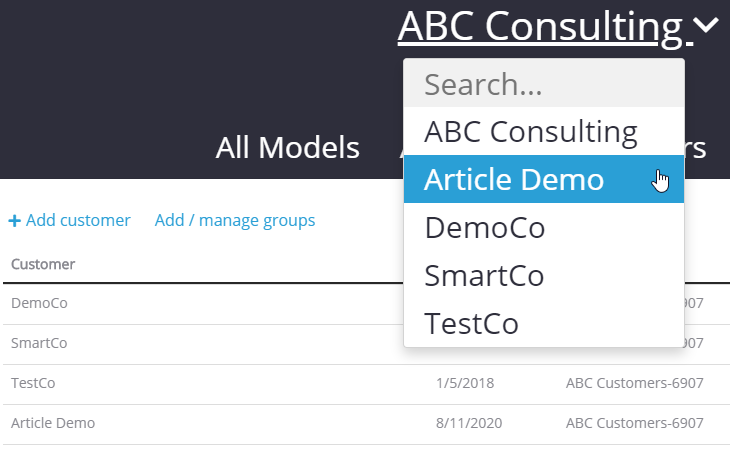Select TestCo in the dropdown list
The height and width of the screenshot is (450, 730).
pyautogui.click(x=544, y=323)
